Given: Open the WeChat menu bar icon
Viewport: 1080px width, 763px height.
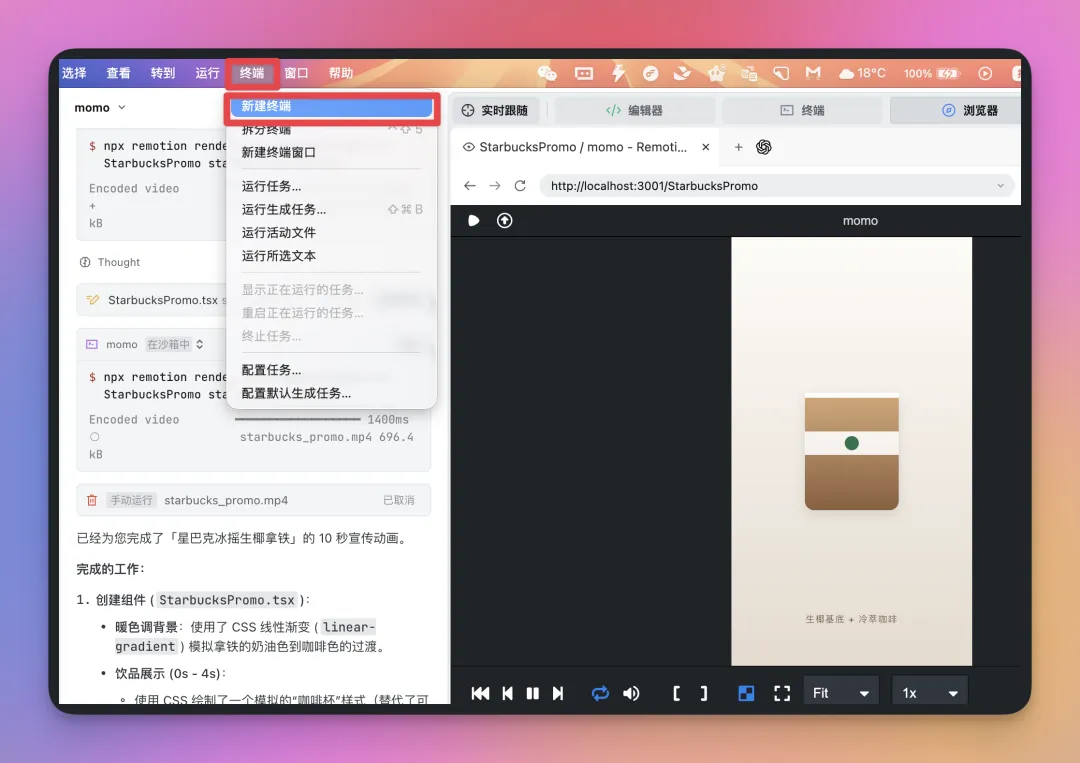Looking at the screenshot, I should (x=547, y=73).
